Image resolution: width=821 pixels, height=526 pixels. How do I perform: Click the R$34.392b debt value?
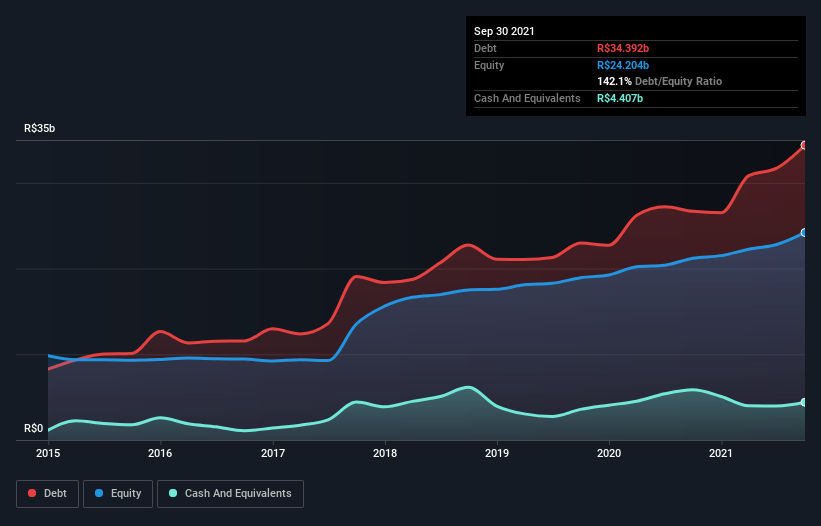tap(623, 48)
